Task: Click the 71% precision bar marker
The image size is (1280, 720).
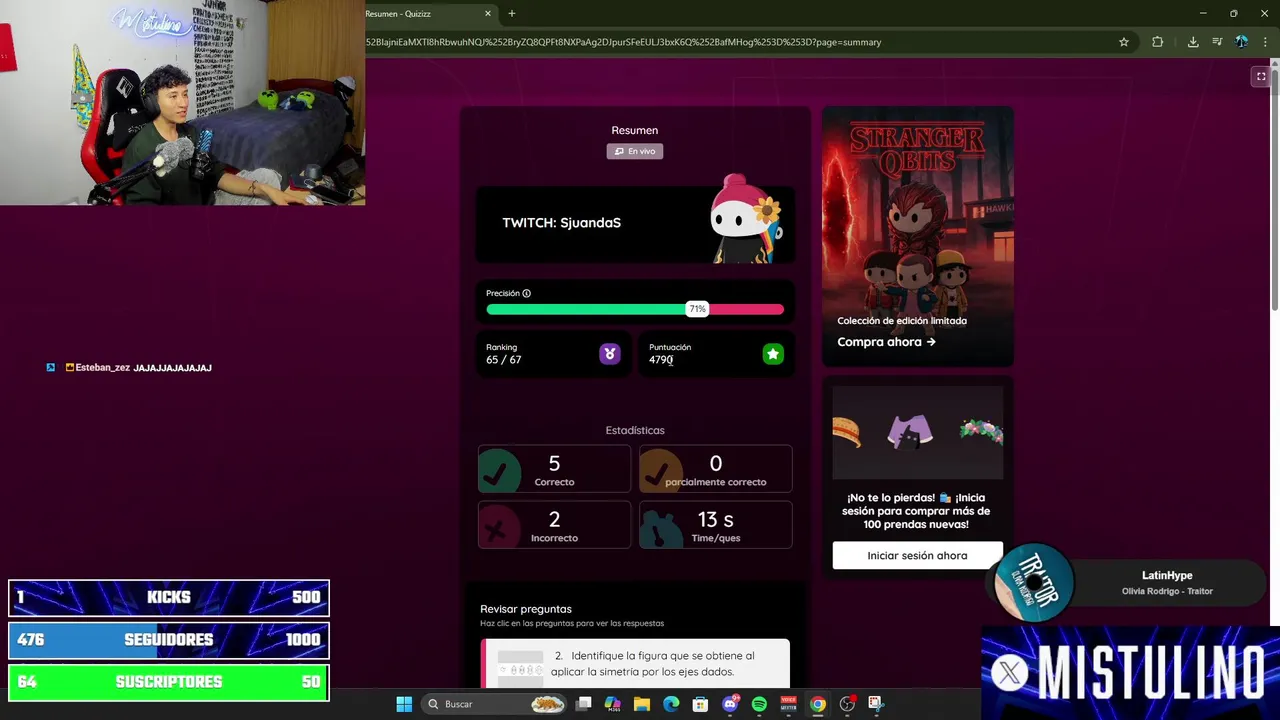Action: click(697, 309)
